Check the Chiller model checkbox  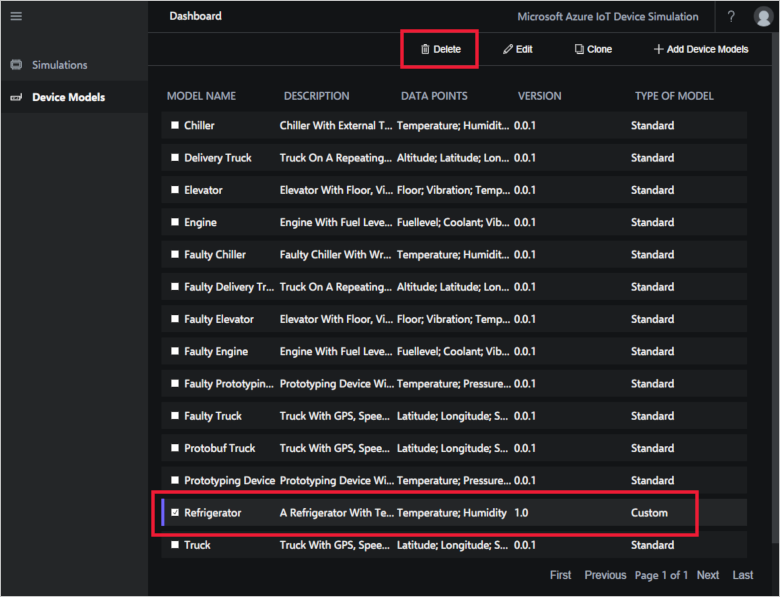(175, 125)
